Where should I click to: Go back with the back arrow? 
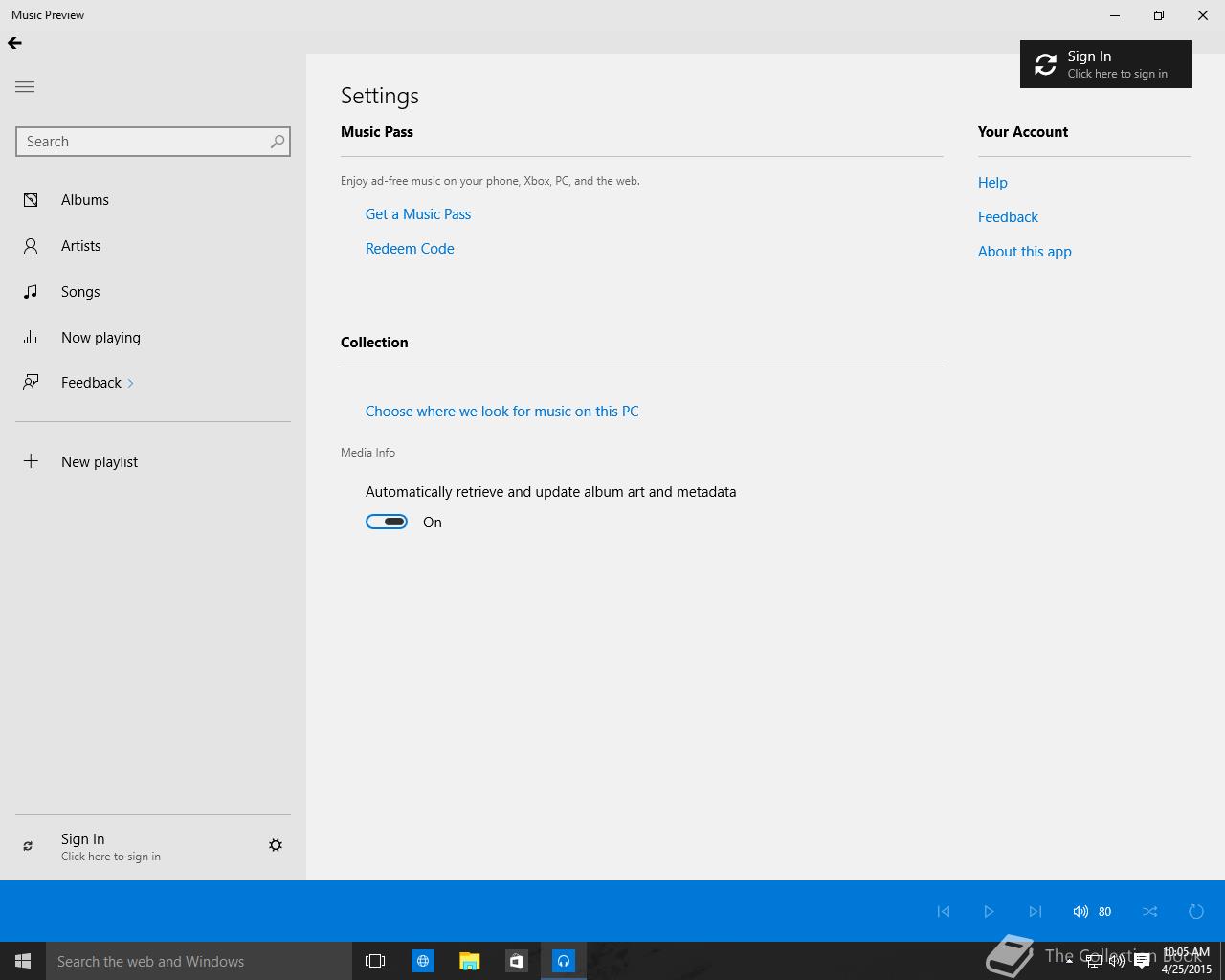(14, 43)
